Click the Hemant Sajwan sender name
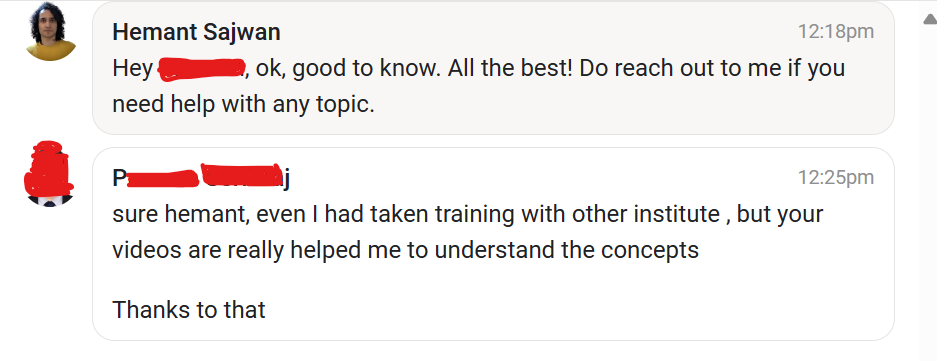The image size is (937, 361). click(196, 32)
